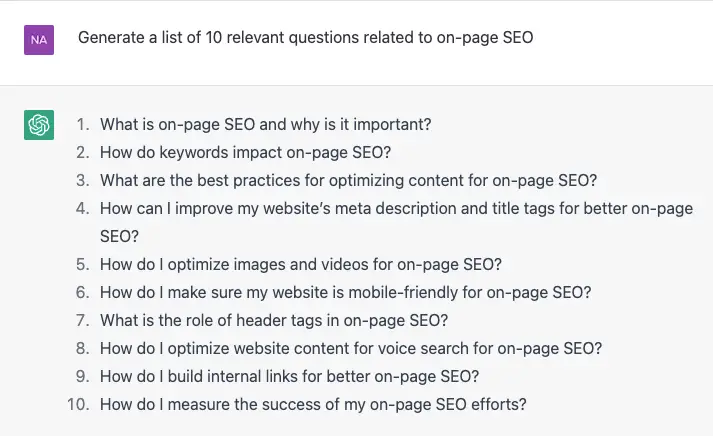Click the list number 1 marker
This screenshot has height=436, width=713.
tap(83, 124)
